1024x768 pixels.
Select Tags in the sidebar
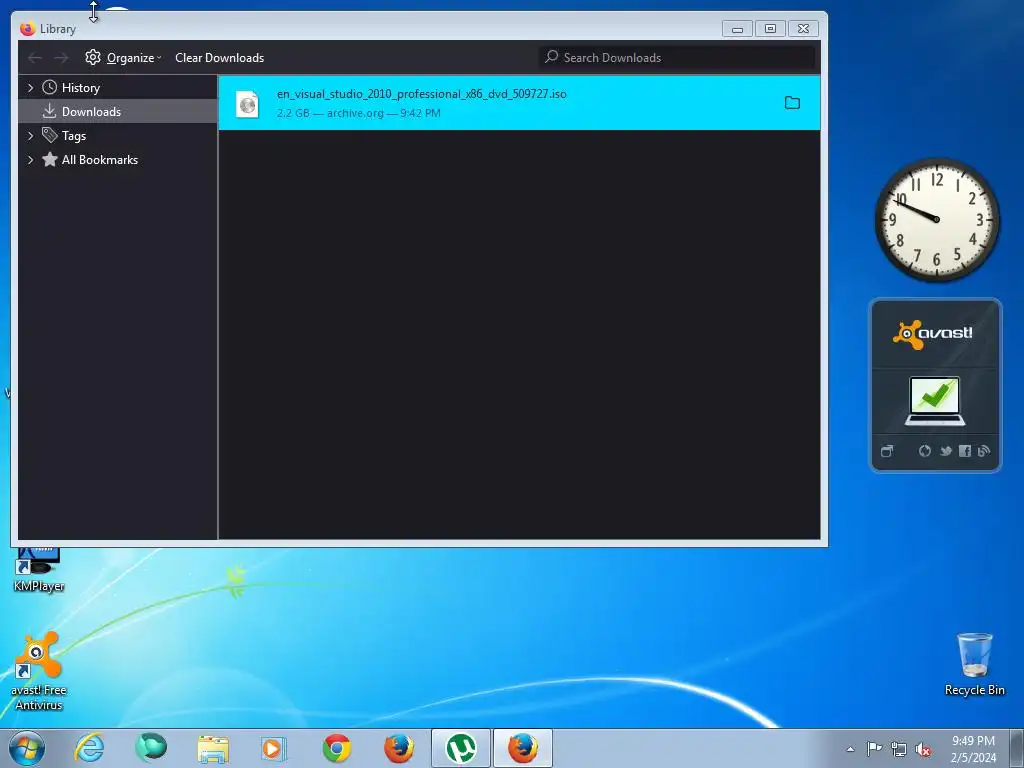[74, 136]
